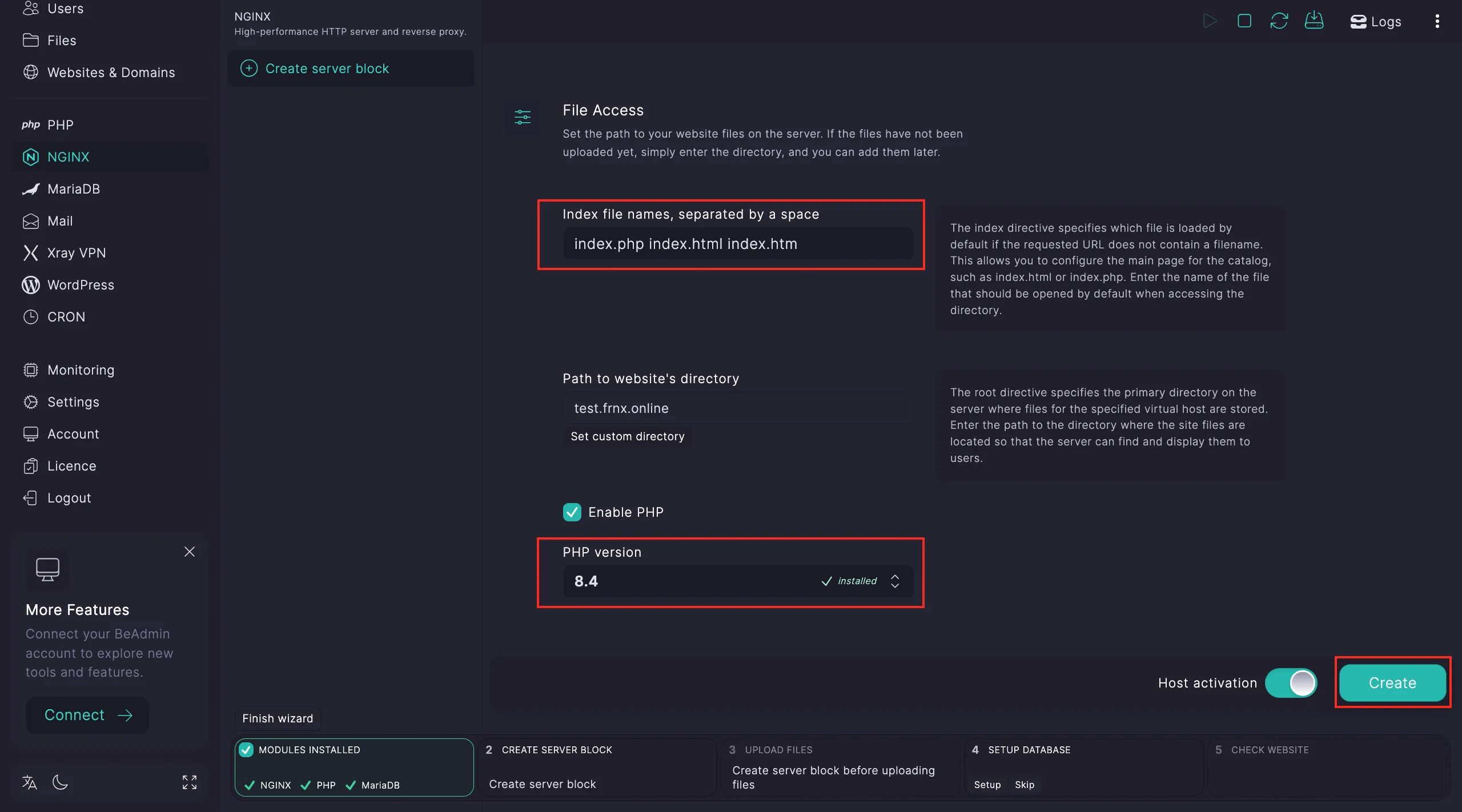Select the Setup Database wizard step
1462x812 pixels.
click(1084, 767)
